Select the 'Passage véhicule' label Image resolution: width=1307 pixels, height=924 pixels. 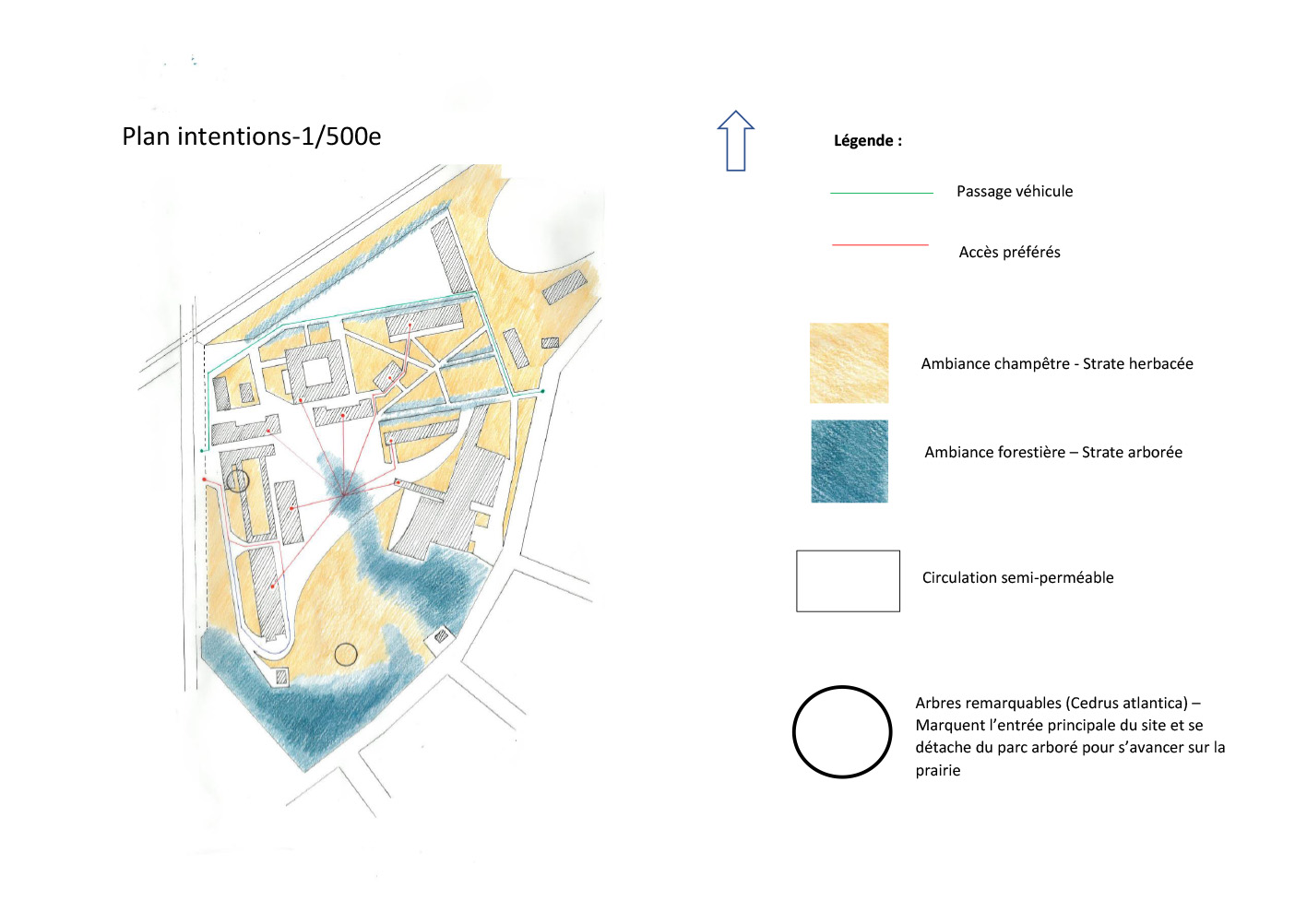(1015, 192)
